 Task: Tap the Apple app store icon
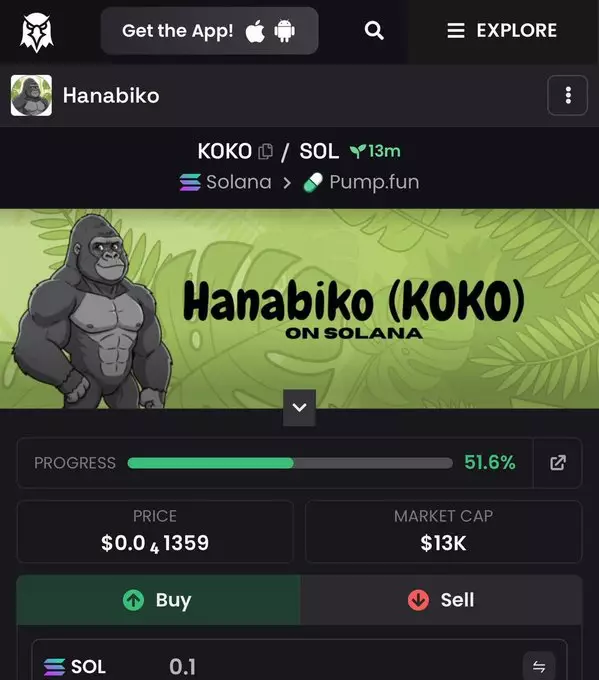[255, 31]
